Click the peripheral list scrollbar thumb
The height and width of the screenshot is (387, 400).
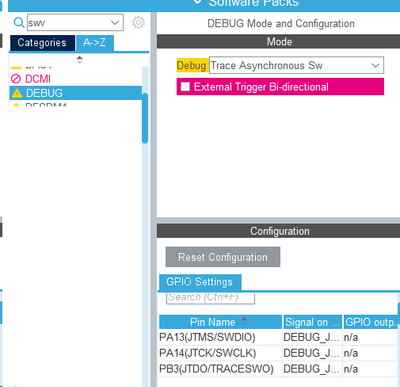click(x=145, y=118)
